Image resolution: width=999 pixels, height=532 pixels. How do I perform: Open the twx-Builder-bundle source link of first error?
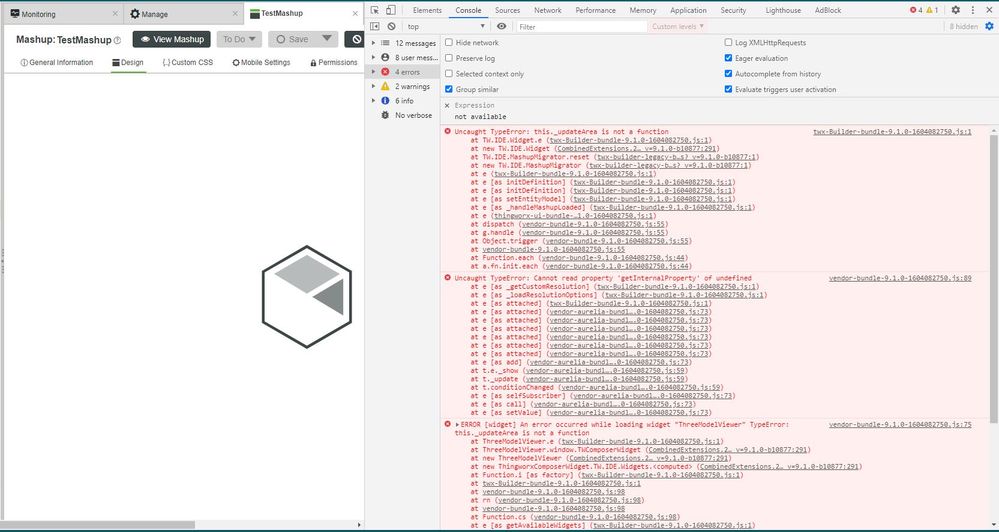pos(892,131)
